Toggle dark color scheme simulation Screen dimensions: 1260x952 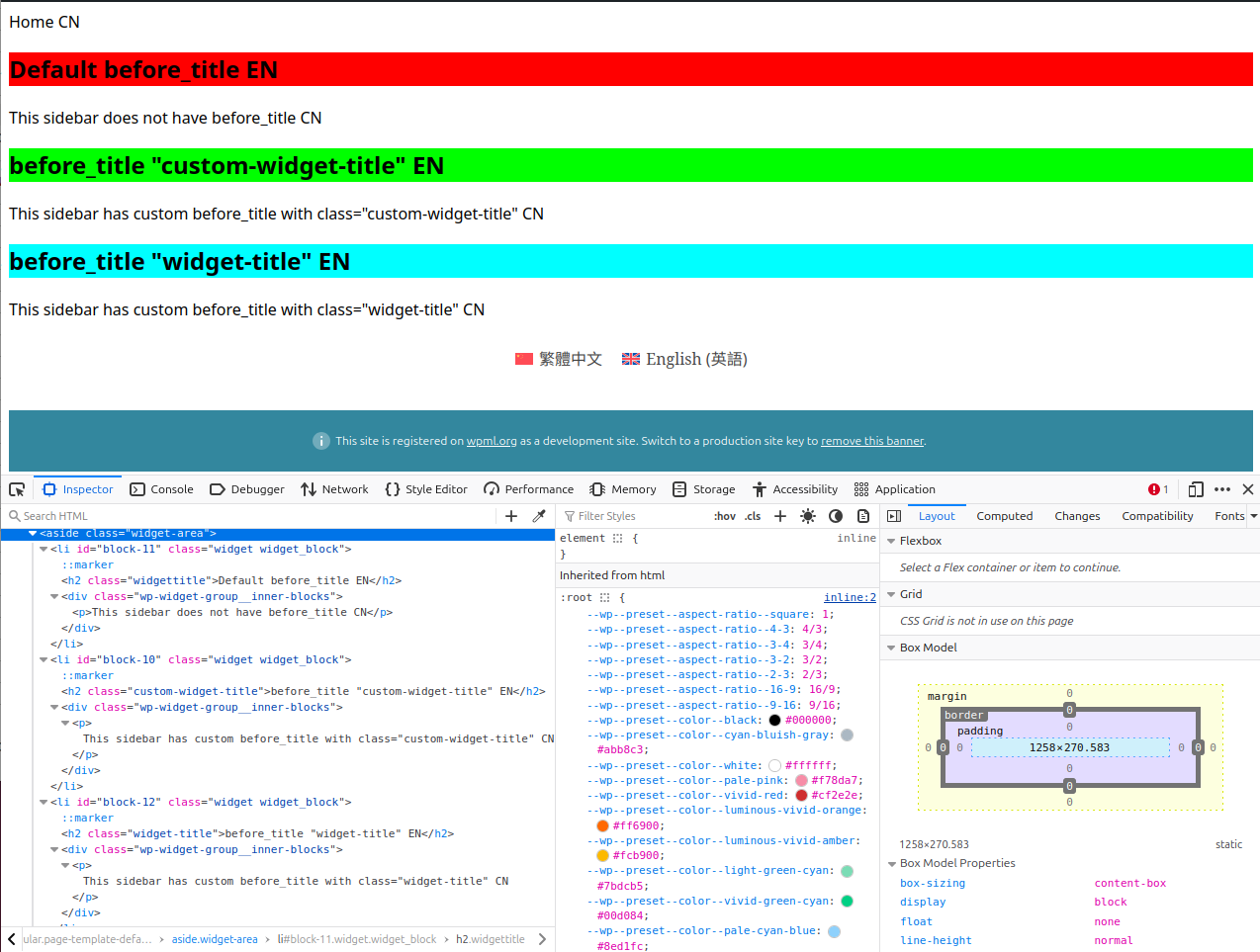[x=836, y=516]
